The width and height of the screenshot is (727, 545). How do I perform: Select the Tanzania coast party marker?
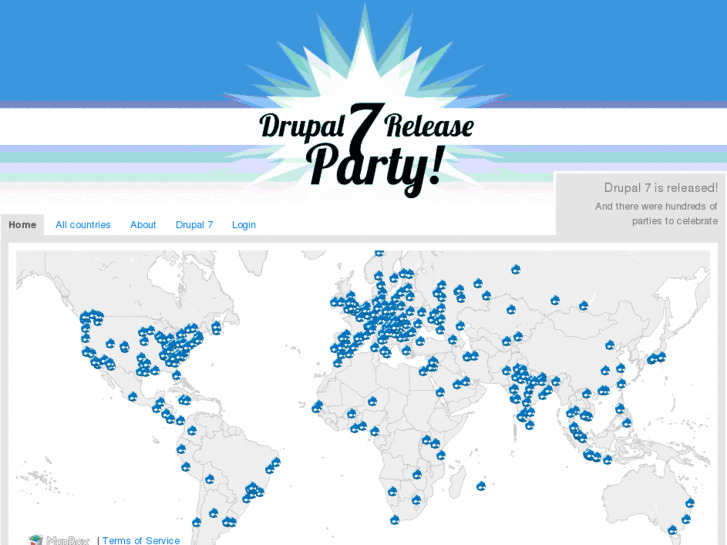[x=441, y=455]
